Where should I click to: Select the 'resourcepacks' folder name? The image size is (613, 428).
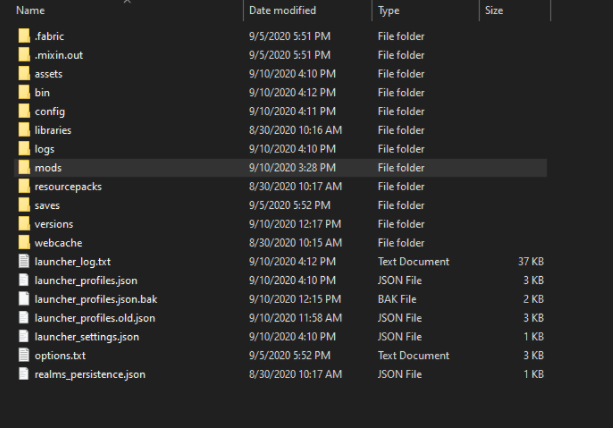(68, 187)
